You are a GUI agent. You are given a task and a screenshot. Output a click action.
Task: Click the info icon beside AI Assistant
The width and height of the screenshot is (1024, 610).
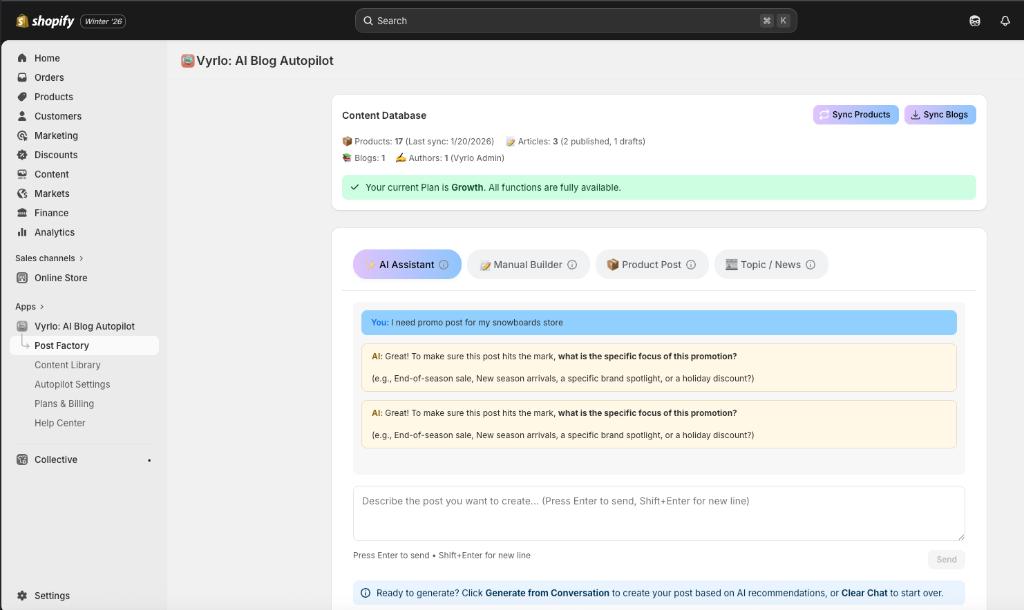(x=444, y=265)
